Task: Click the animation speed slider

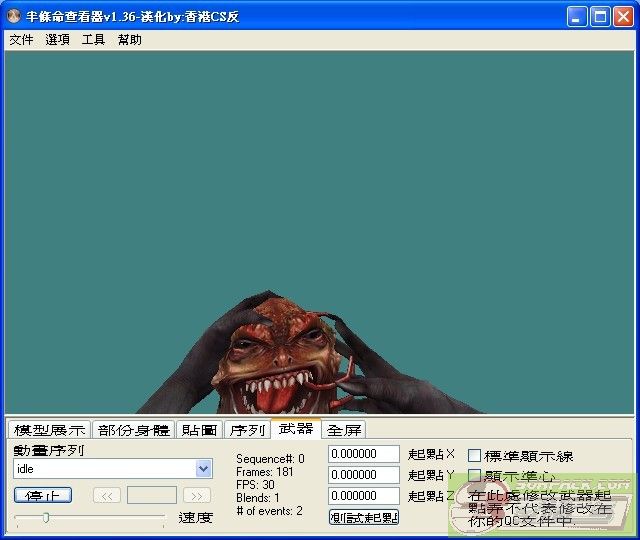Action: (x=90, y=517)
